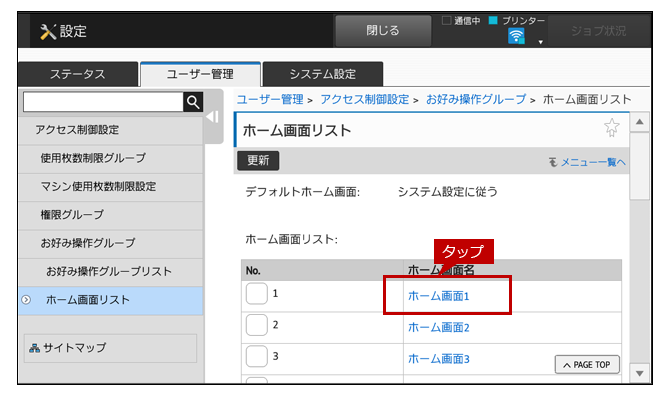The height and width of the screenshot is (396, 670).
Task: Click the sitemap icon
Action: point(35,348)
